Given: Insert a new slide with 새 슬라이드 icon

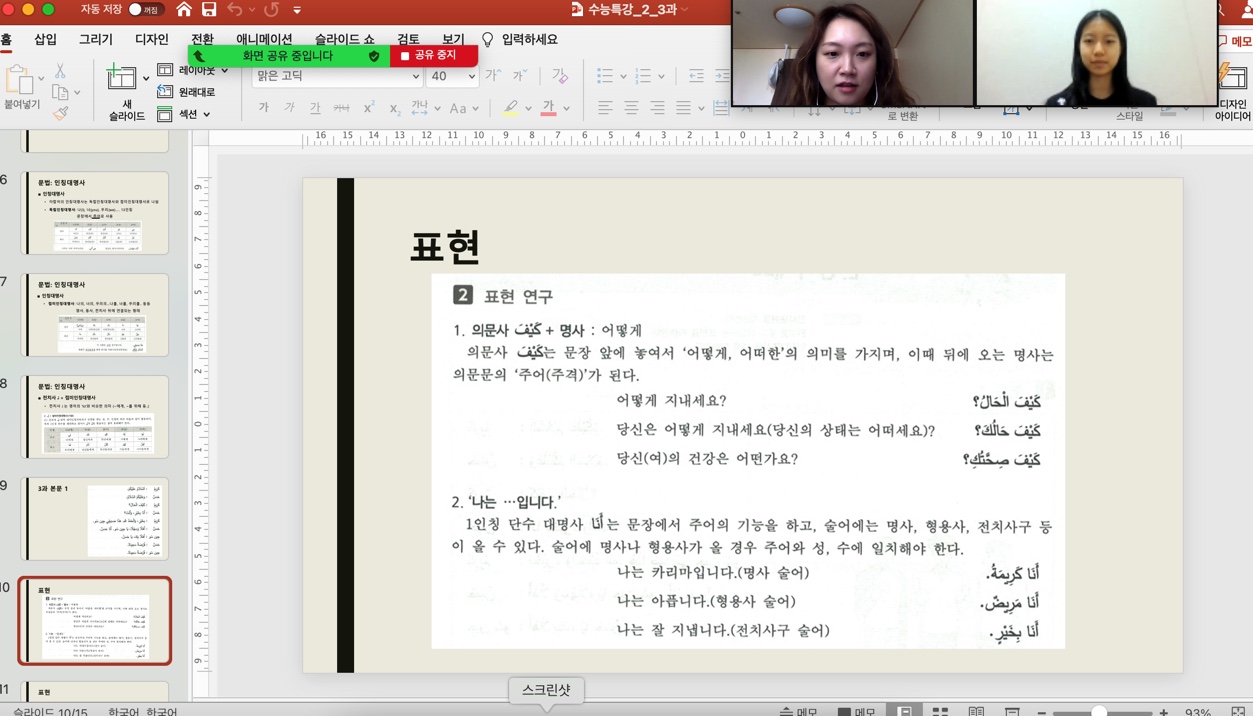Looking at the screenshot, I should click(x=121, y=78).
